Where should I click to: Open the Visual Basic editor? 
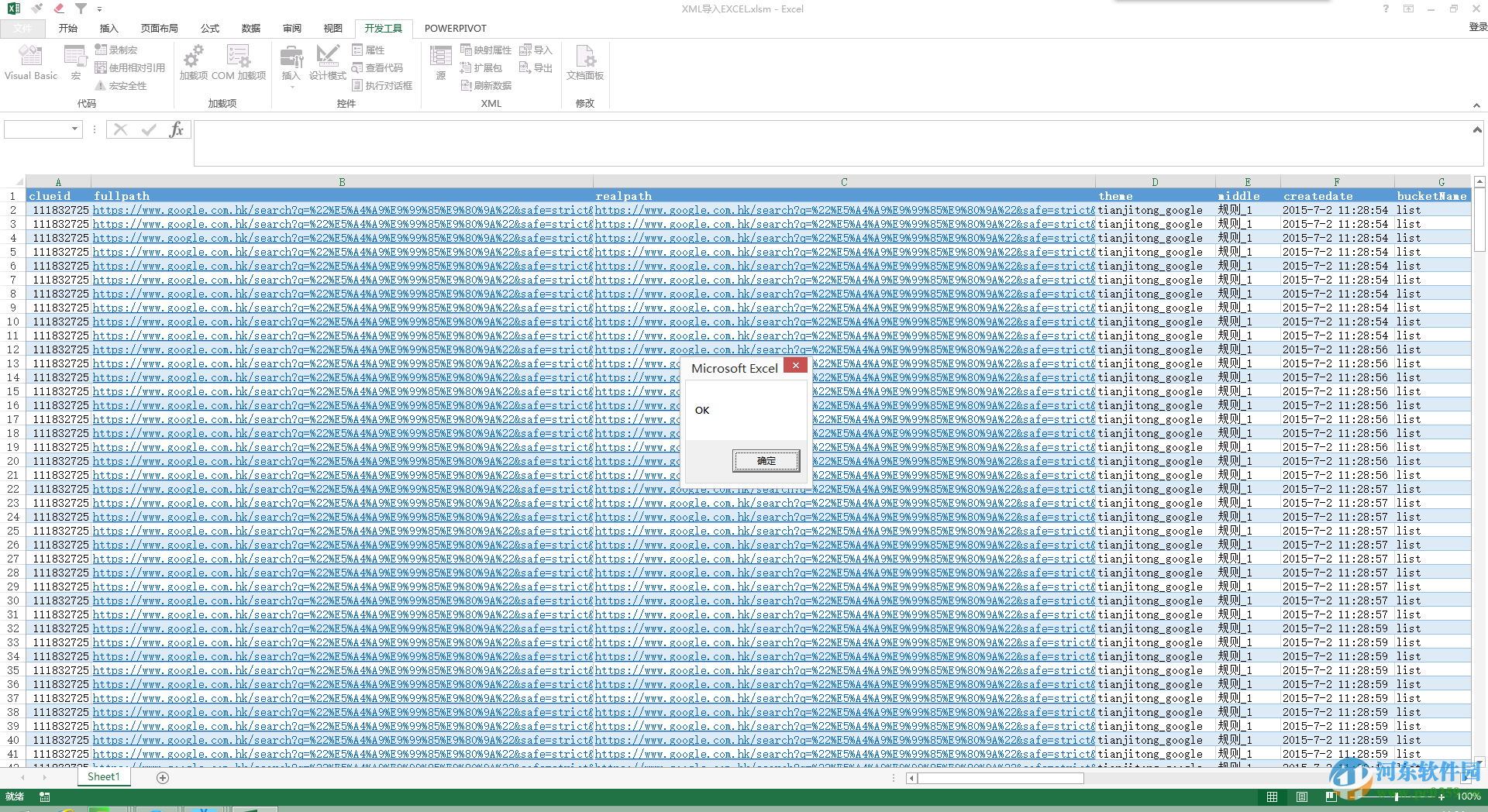[x=31, y=63]
